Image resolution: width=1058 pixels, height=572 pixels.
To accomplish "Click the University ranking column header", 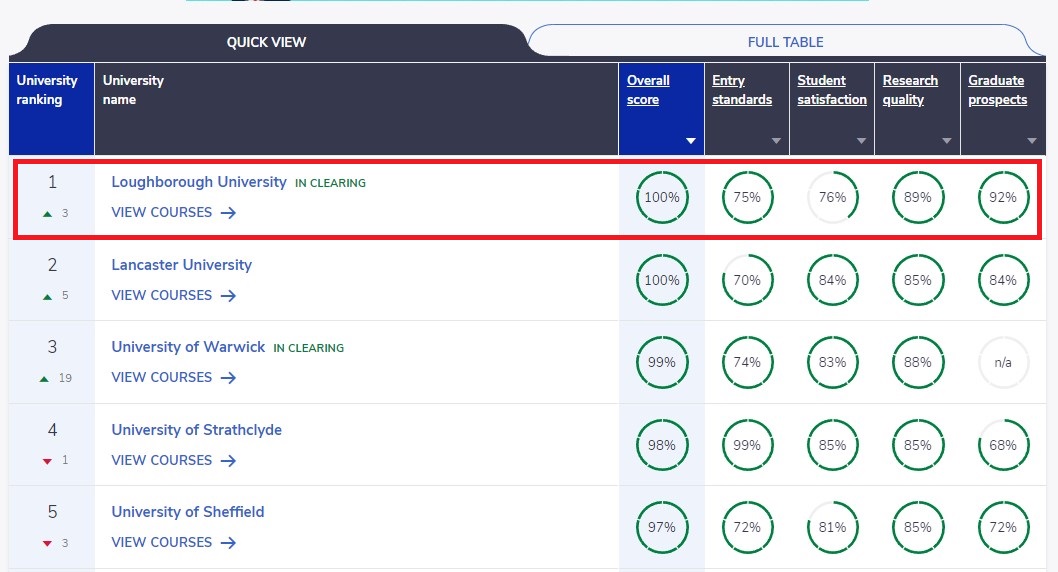I will 51,109.
